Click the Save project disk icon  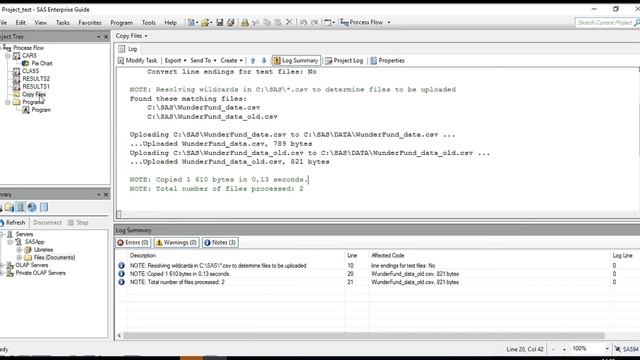tap(220, 22)
